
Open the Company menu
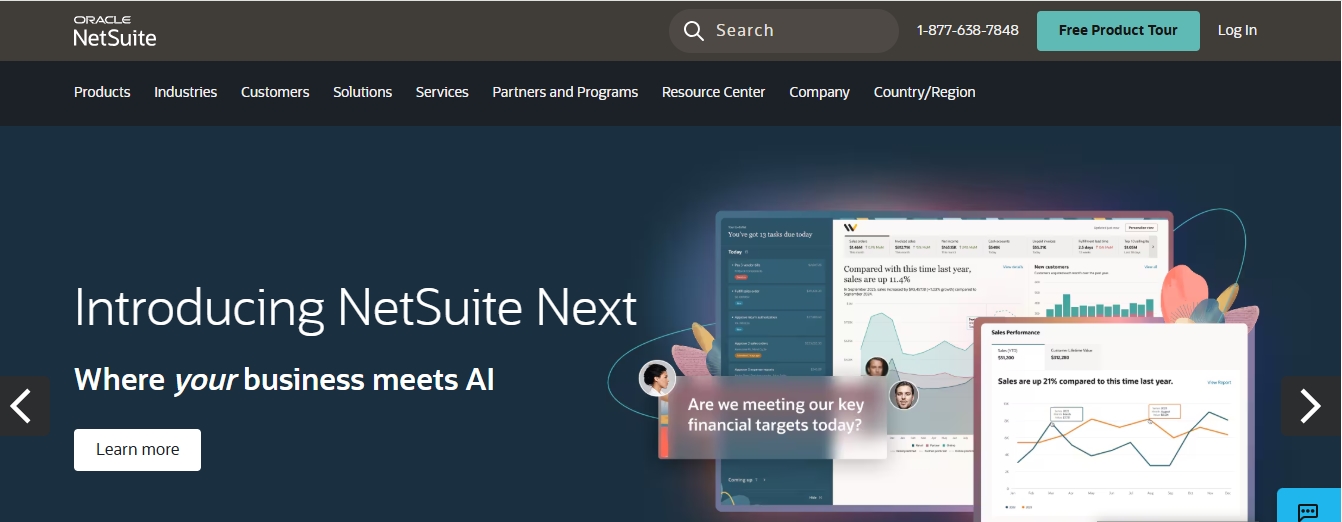(x=819, y=92)
